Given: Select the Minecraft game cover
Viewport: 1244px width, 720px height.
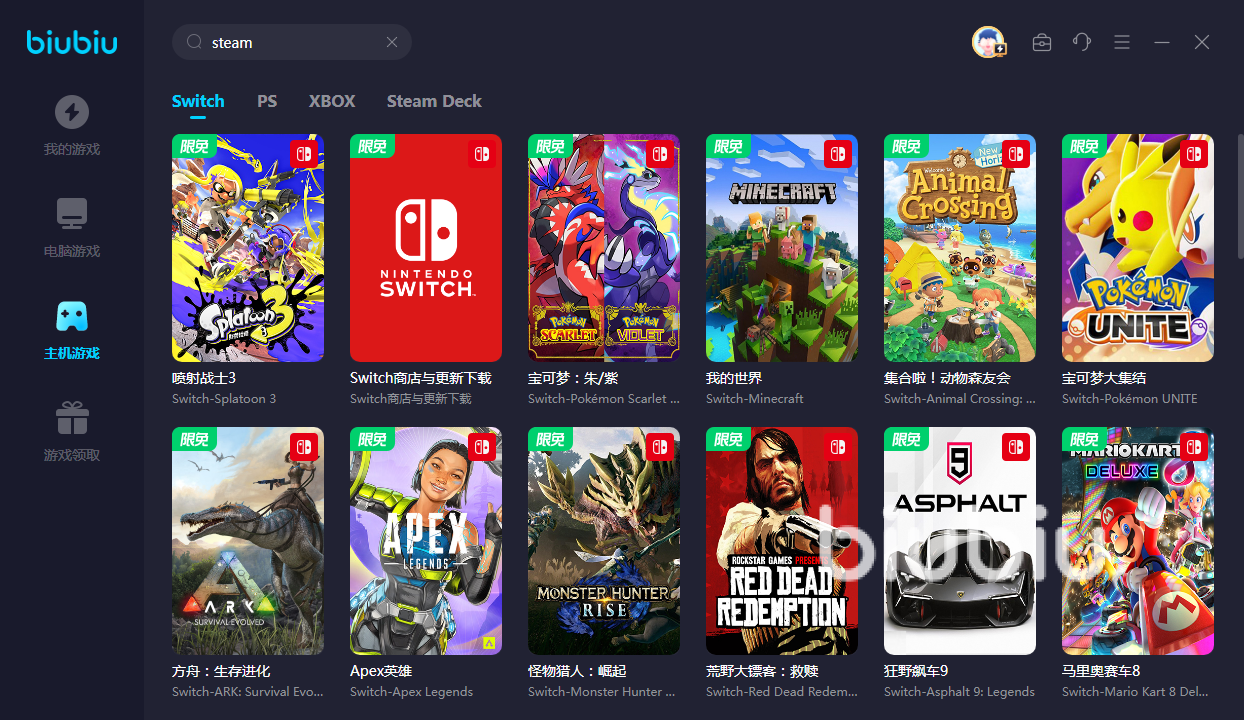Looking at the screenshot, I should click(782, 248).
